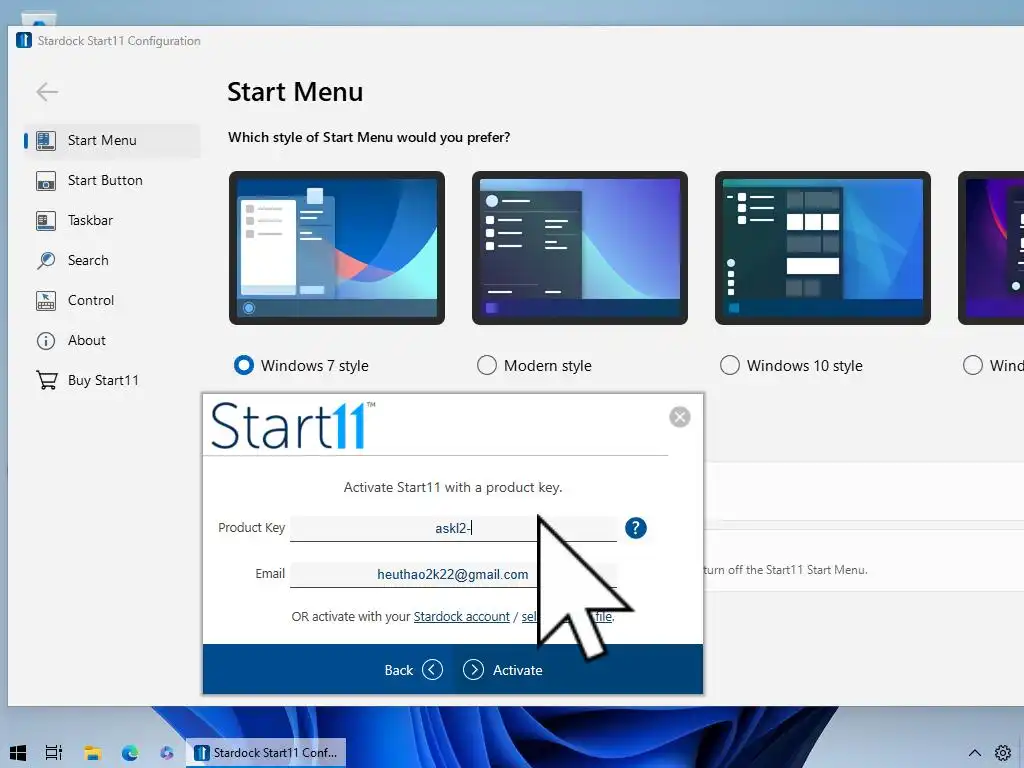This screenshot has height=768, width=1024.
Task: Click the back arrow in the sidebar
Action: (47, 91)
